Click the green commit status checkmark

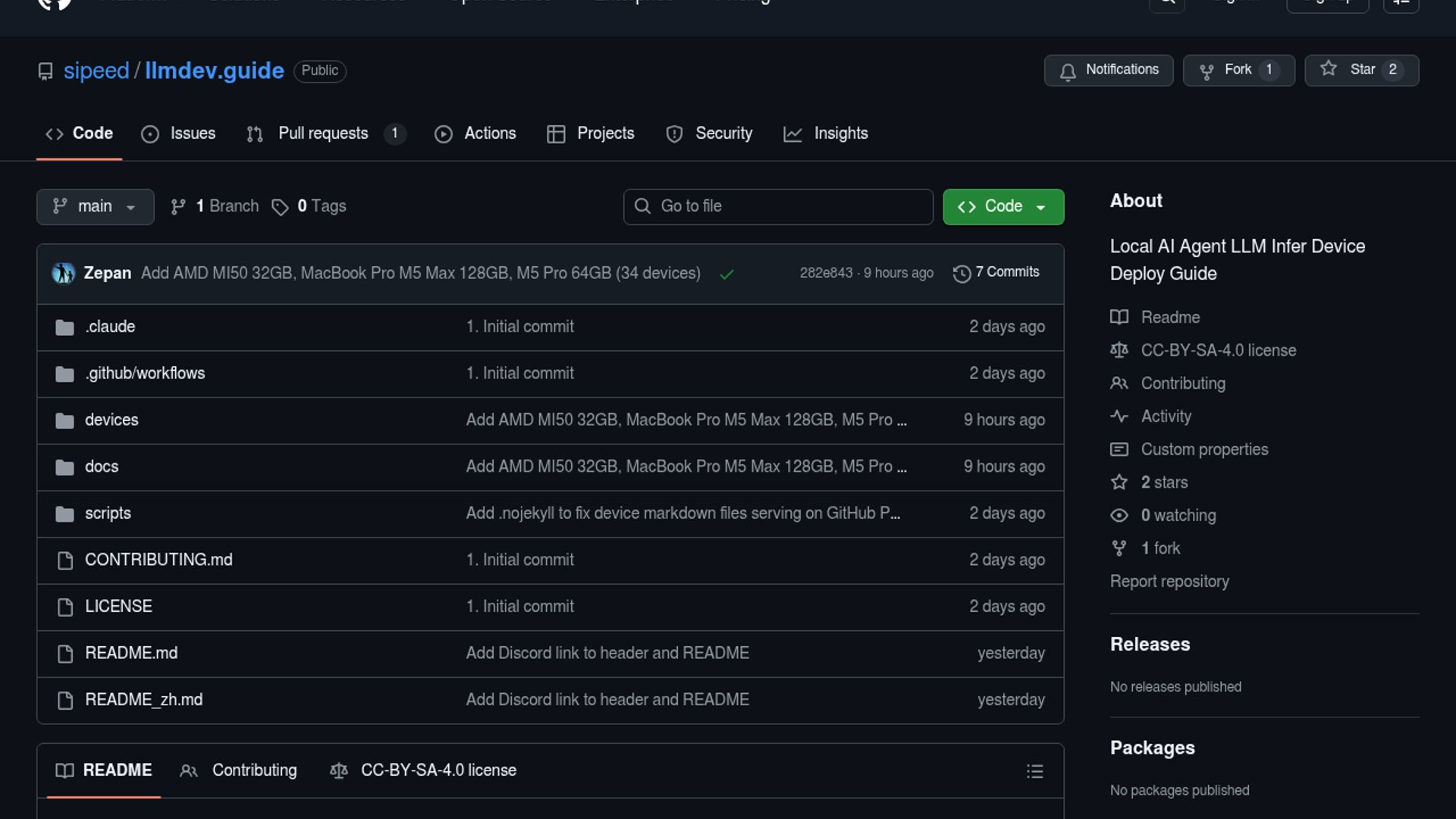pyautogui.click(x=726, y=275)
